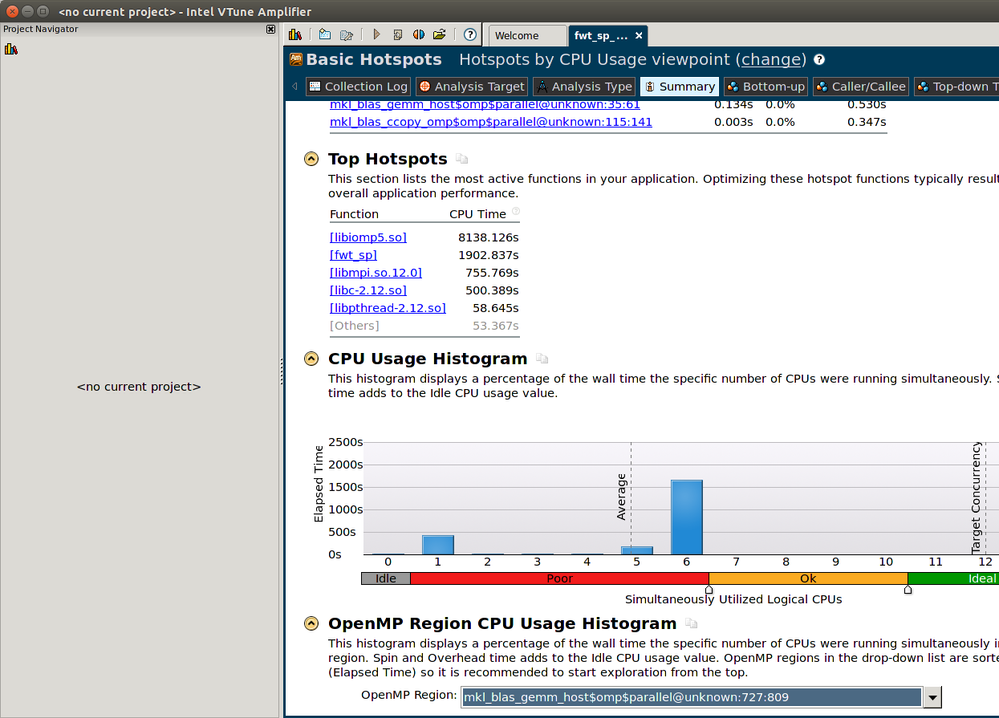Click the viewpoint 'change' link
This screenshot has width=999, height=718.
771,59
